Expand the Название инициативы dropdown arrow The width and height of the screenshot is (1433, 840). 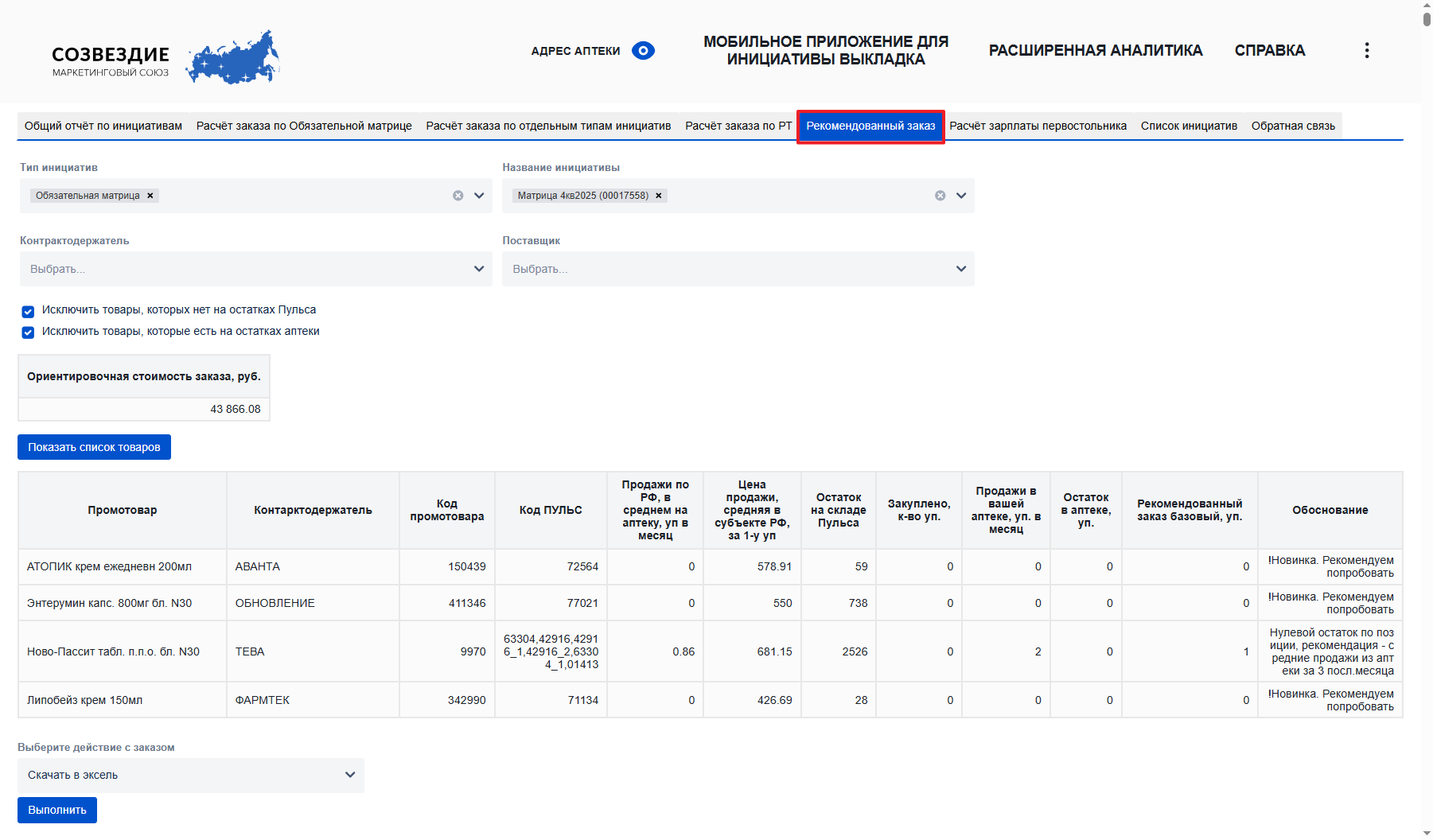[x=961, y=196]
